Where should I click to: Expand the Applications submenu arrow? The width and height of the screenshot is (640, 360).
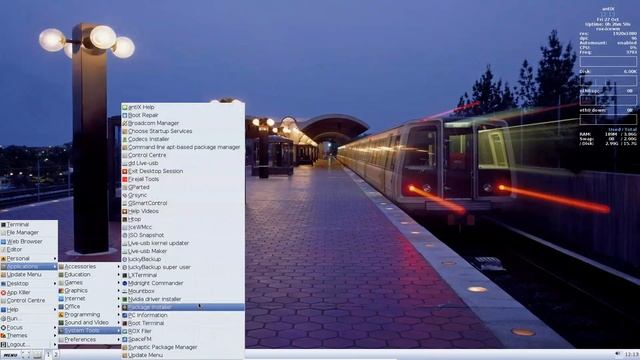tap(55, 267)
